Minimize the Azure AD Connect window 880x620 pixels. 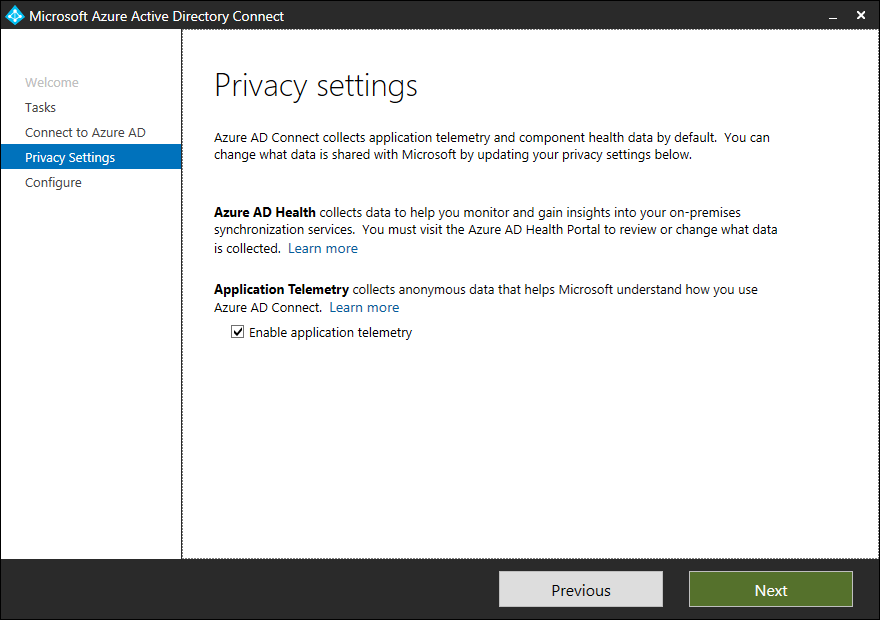point(833,15)
